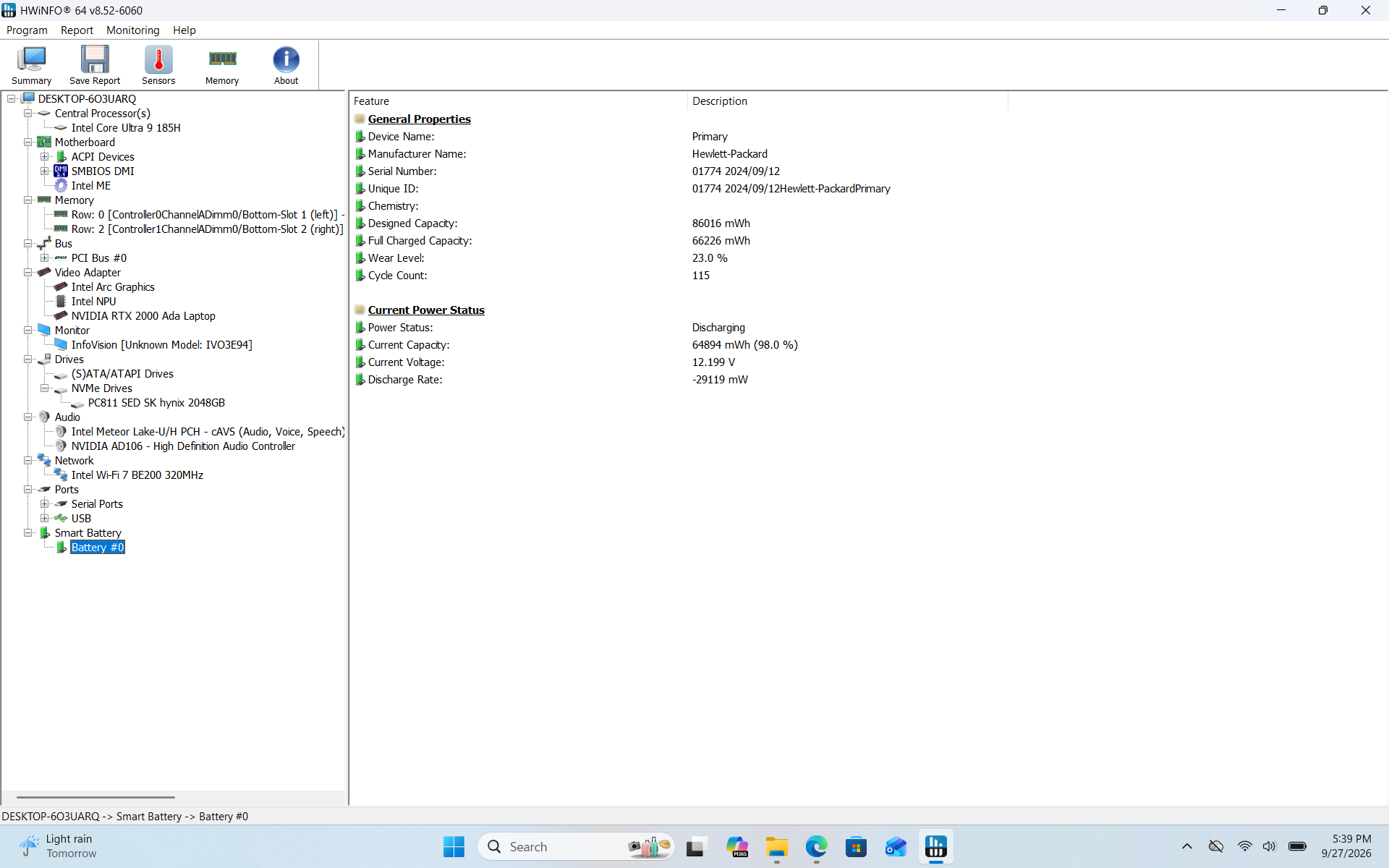Image resolution: width=1389 pixels, height=868 pixels.
Task: Click the Feature column header
Action: coord(518,101)
